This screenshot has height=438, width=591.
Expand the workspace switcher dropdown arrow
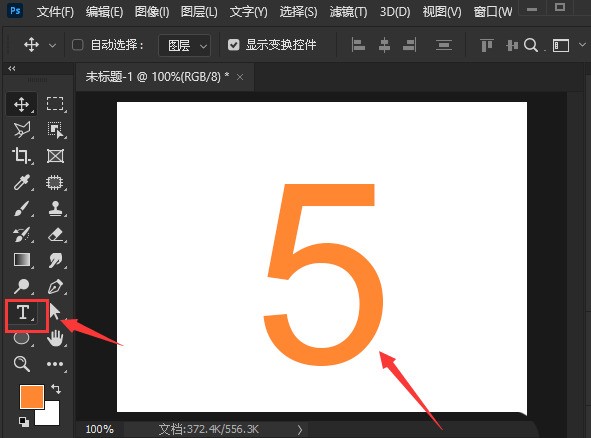click(x=582, y=45)
